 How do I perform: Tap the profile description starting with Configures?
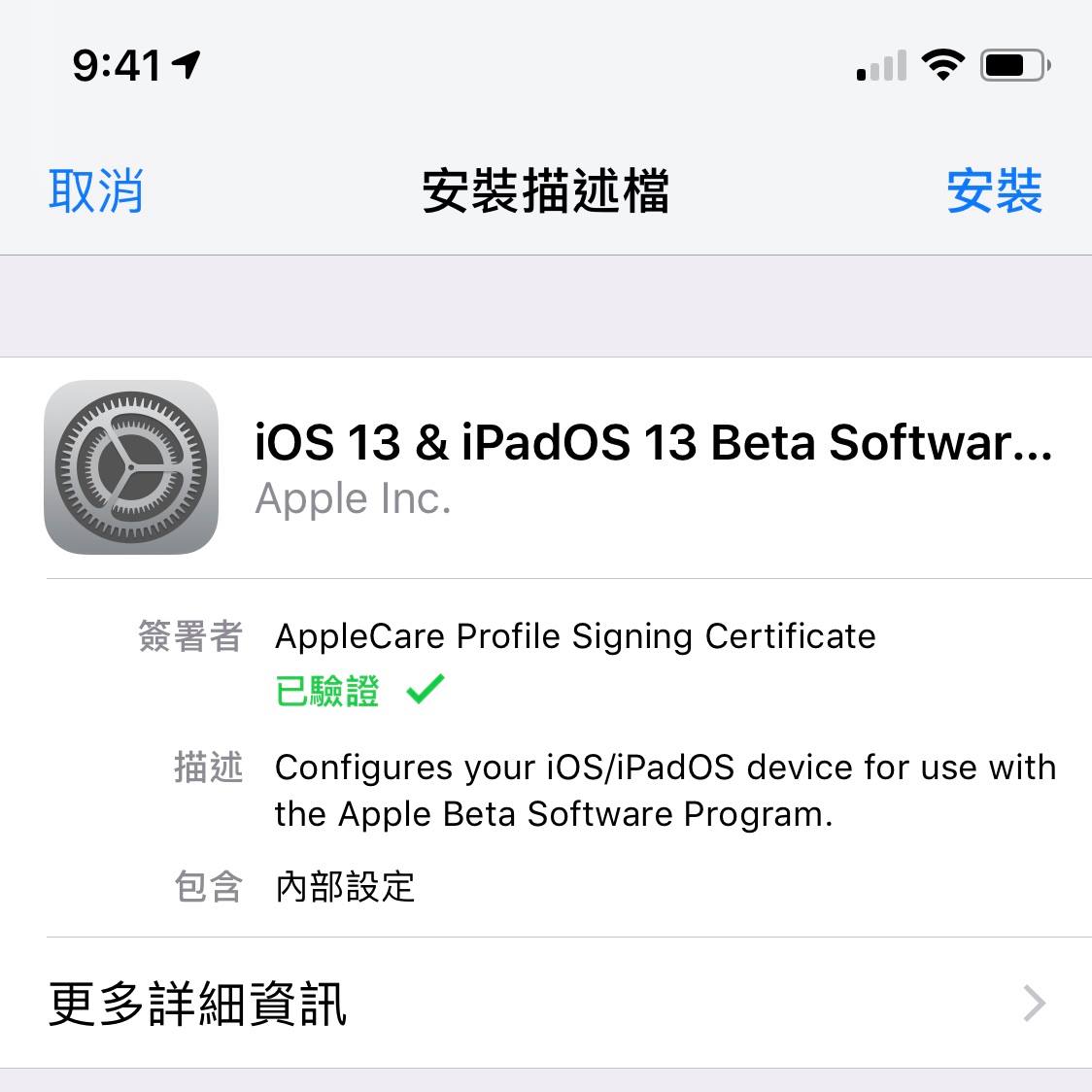point(665,790)
